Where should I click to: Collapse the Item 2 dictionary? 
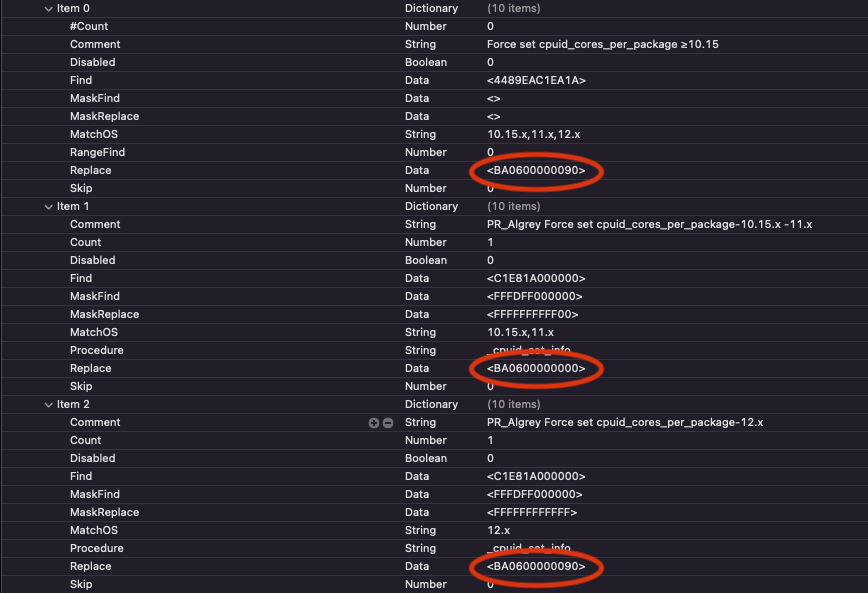48,405
